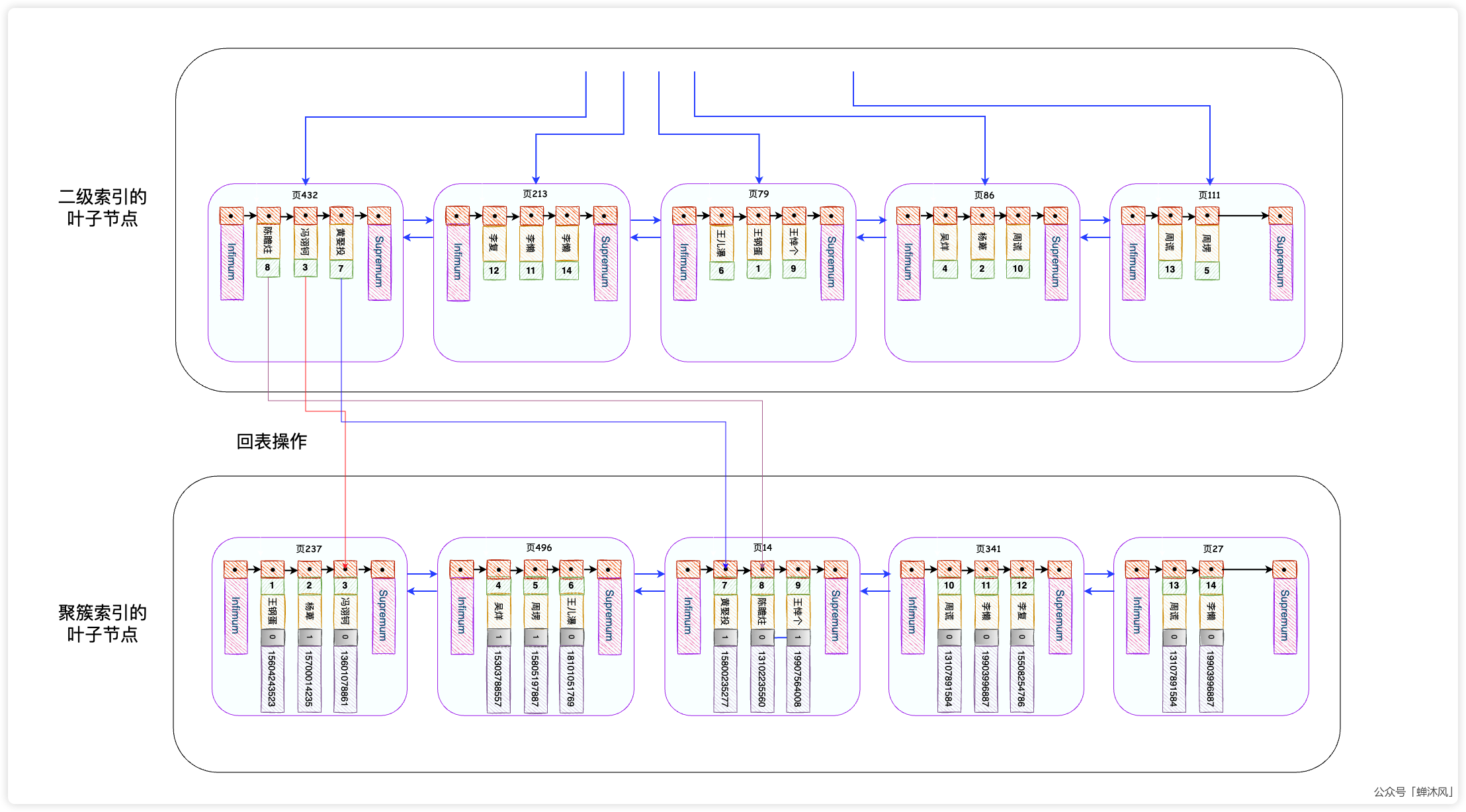Select the Supremum block in page 111
The height and width of the screenshot is (812, 1466).
(x=1281, y=262)
